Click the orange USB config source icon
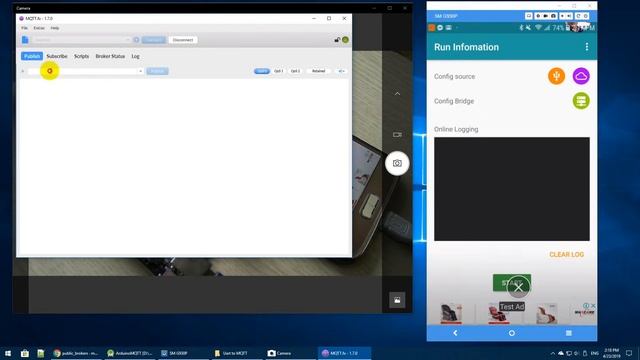The image size is (640, 360). (x=556, y=76)
